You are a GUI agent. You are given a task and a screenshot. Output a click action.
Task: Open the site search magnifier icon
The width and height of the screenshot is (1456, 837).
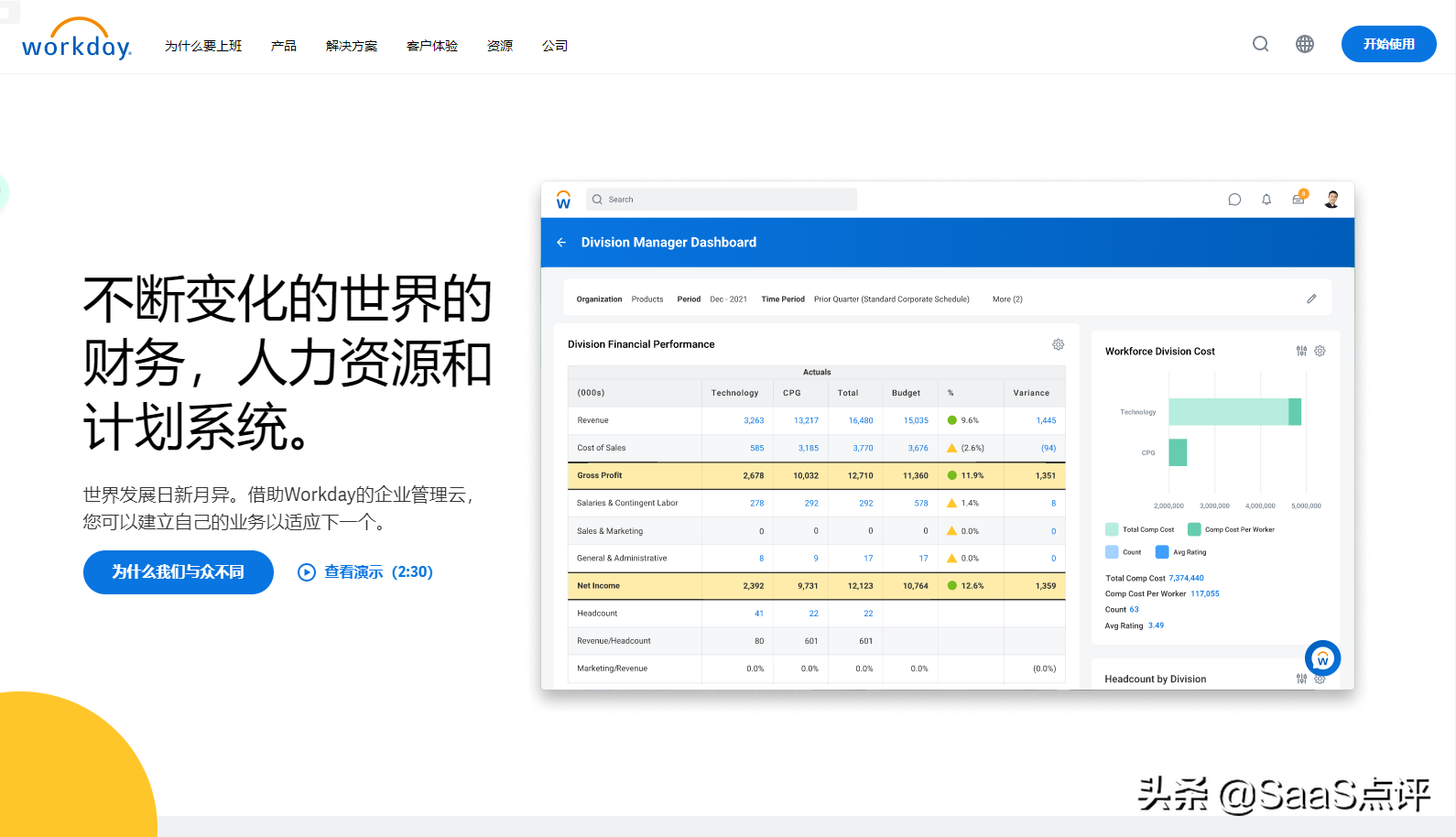coord(1261,44)
